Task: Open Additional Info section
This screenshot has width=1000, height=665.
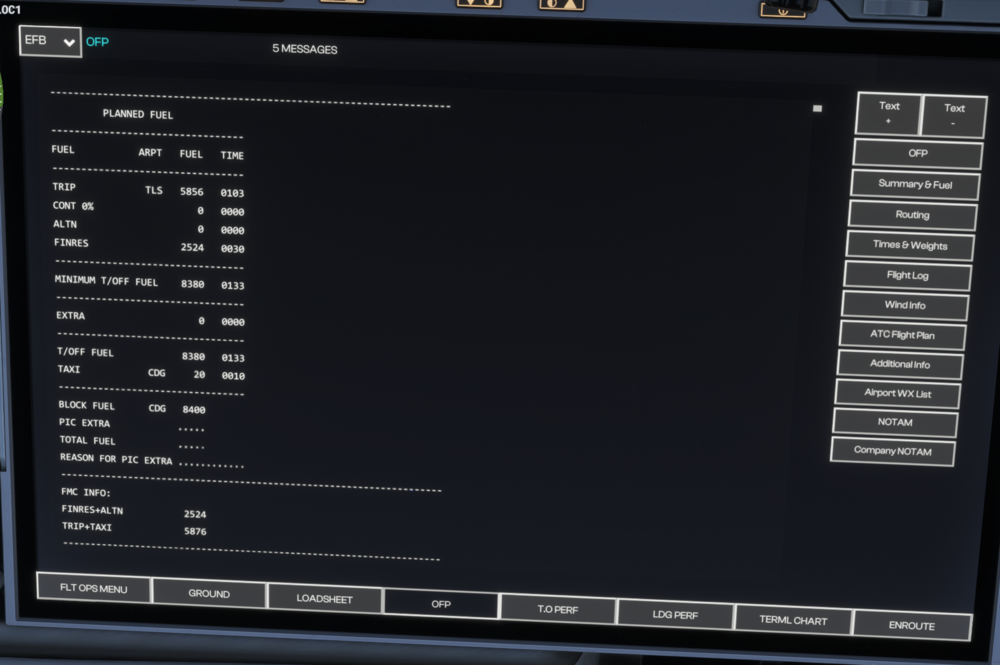Action: [x=899, y=364]
